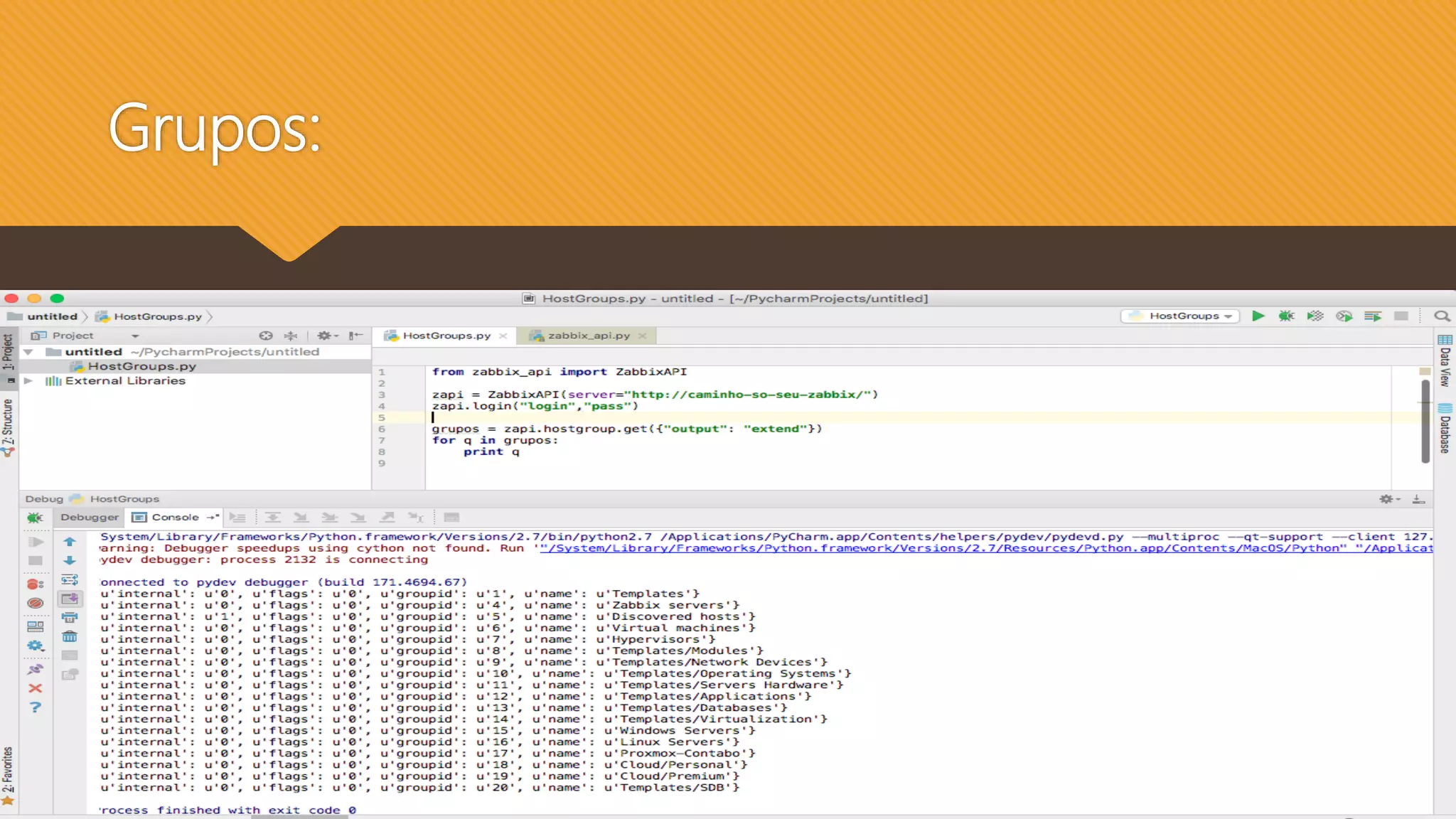Open View Breakpoints red circles icon

(35, 584)
